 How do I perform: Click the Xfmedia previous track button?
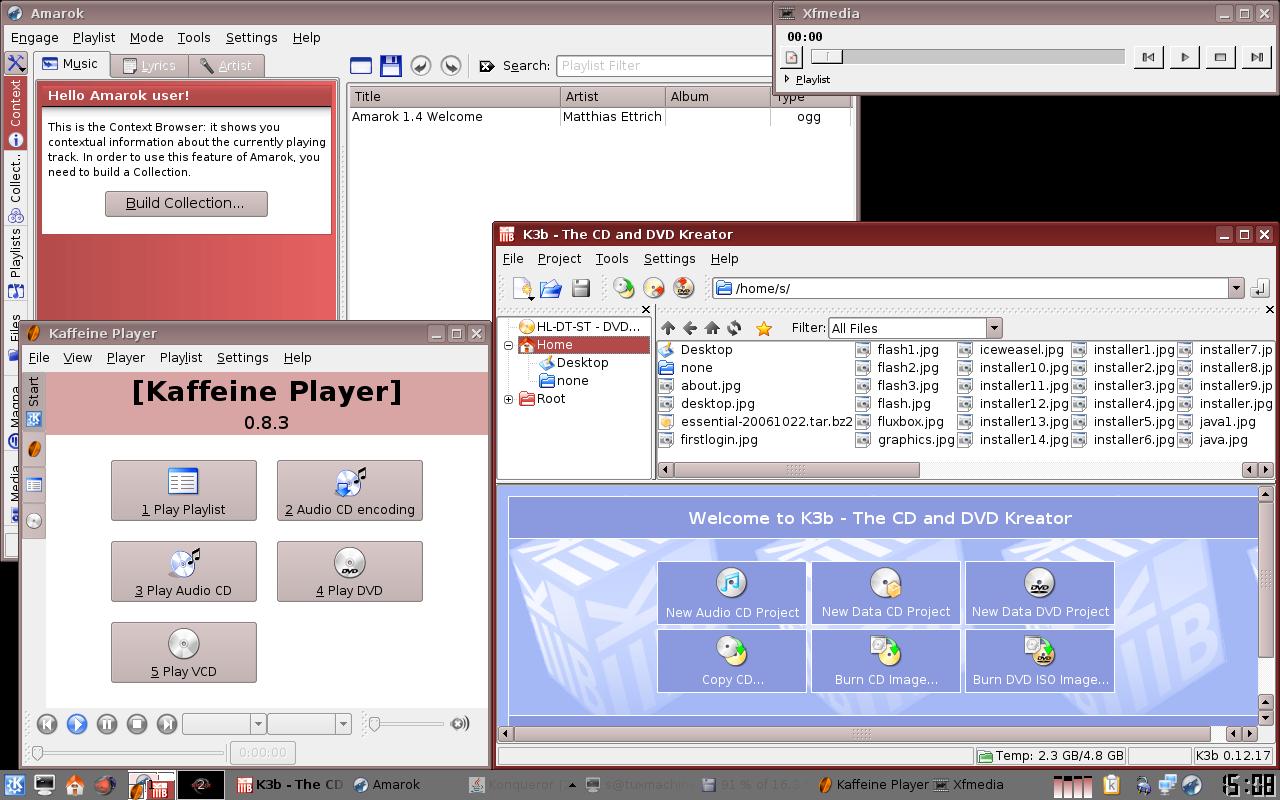coord(1148,58)
